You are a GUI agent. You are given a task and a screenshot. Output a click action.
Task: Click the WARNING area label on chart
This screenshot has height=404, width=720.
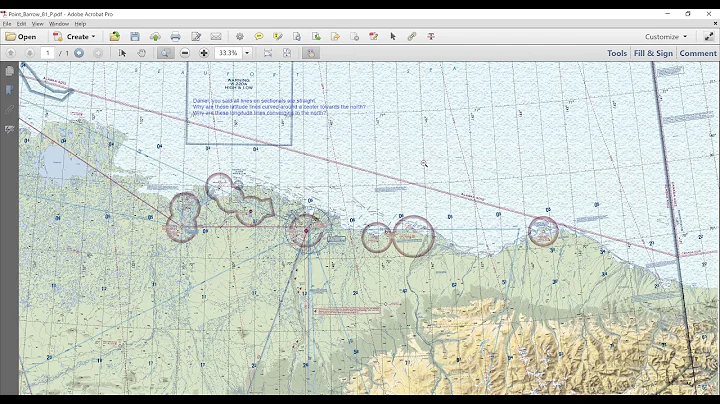coord(239,84)
